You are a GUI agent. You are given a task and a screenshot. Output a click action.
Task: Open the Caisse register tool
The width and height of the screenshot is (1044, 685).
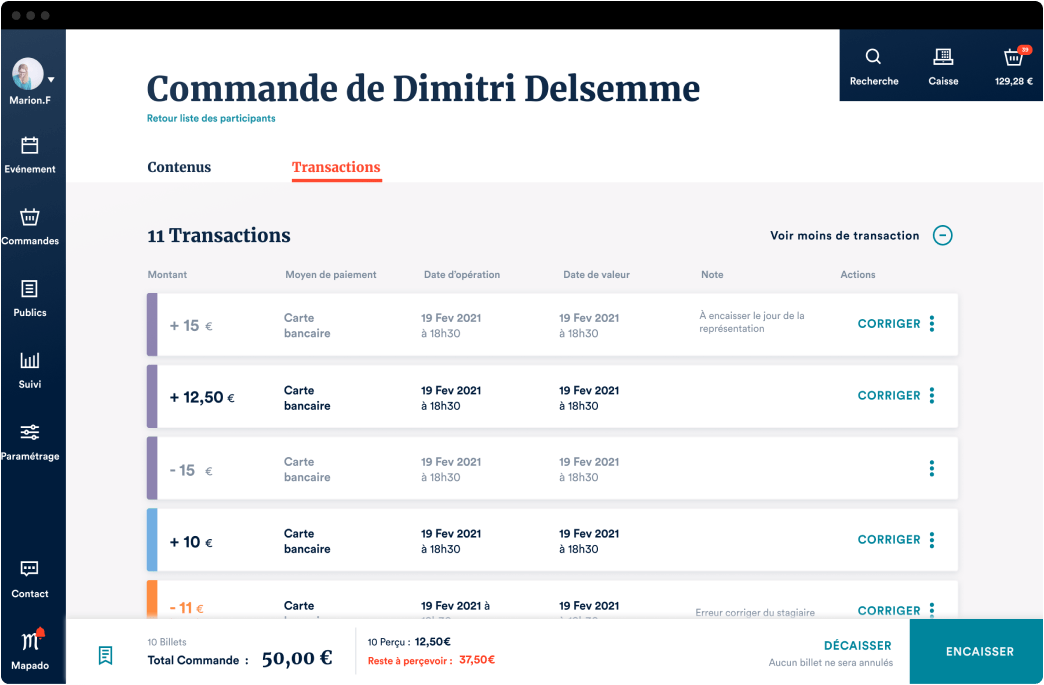click(942, 64)
